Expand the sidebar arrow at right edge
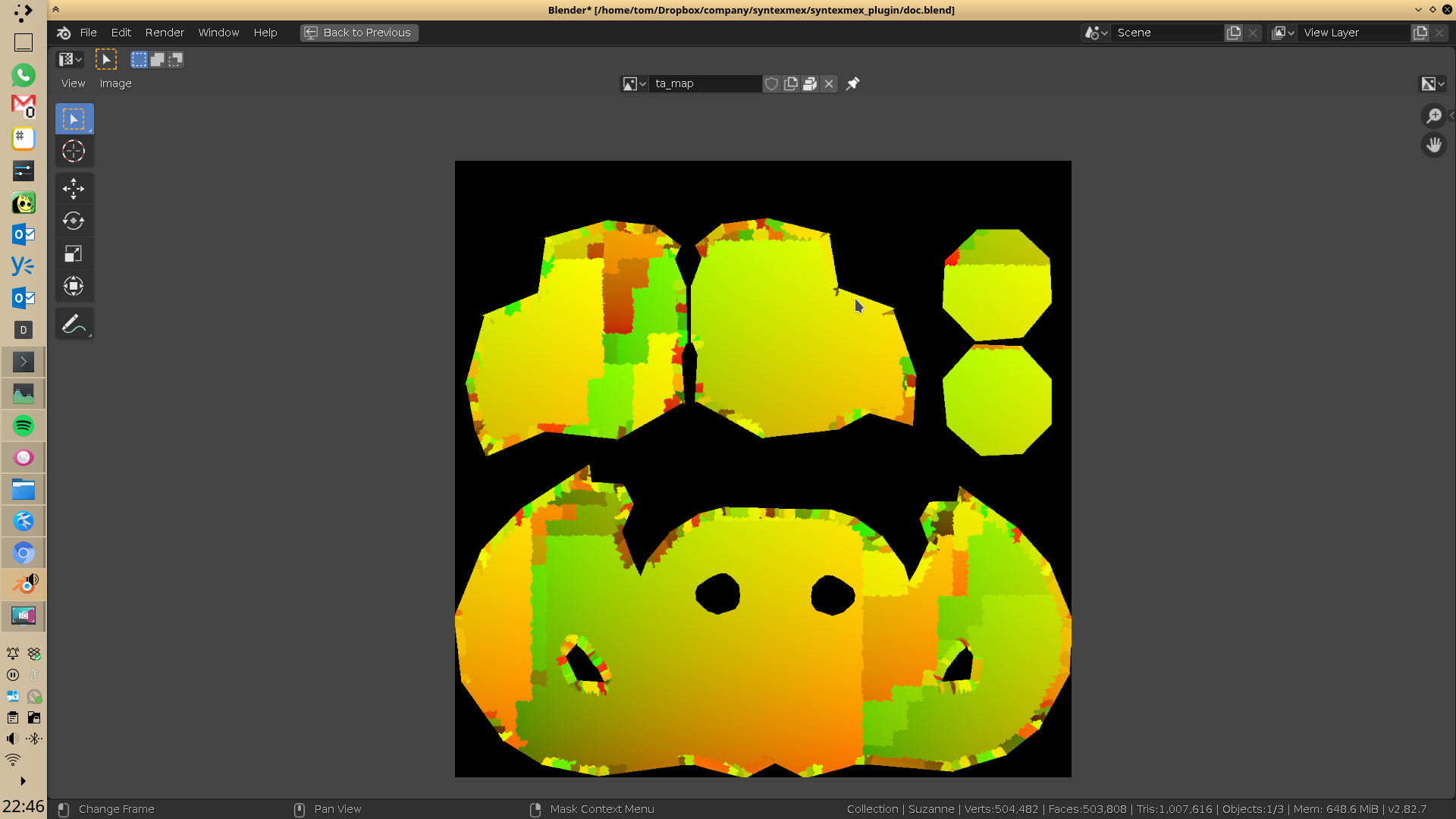 coord(1451,116)
